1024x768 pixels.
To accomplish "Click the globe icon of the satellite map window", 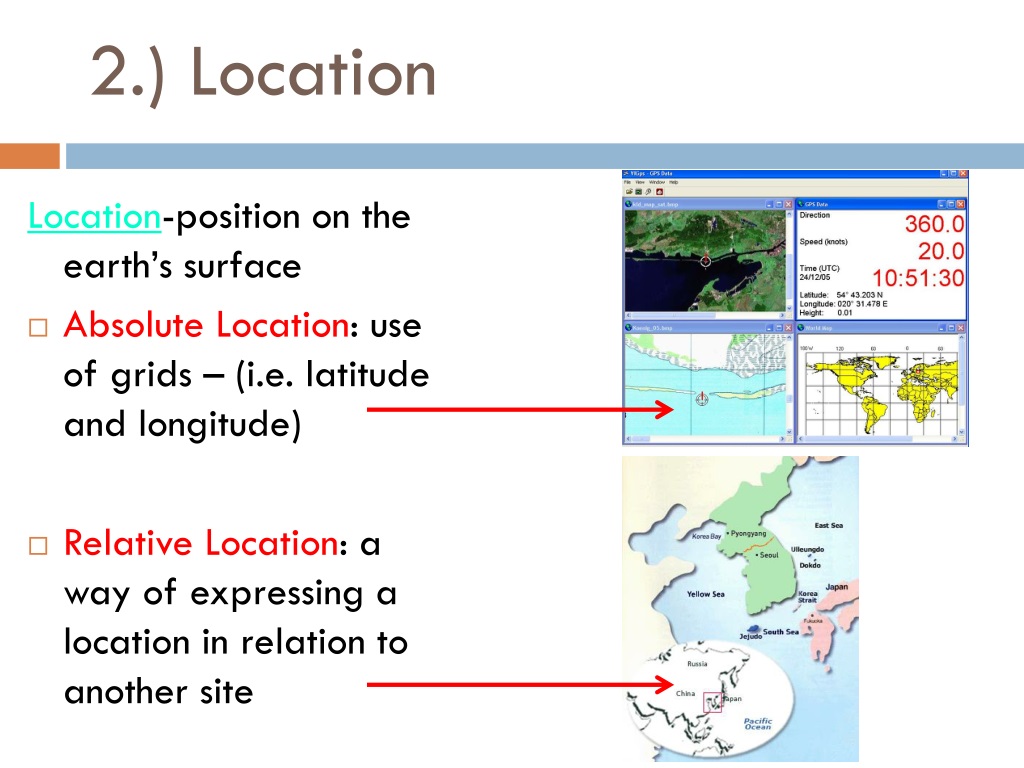I will [x=628, y=204].
